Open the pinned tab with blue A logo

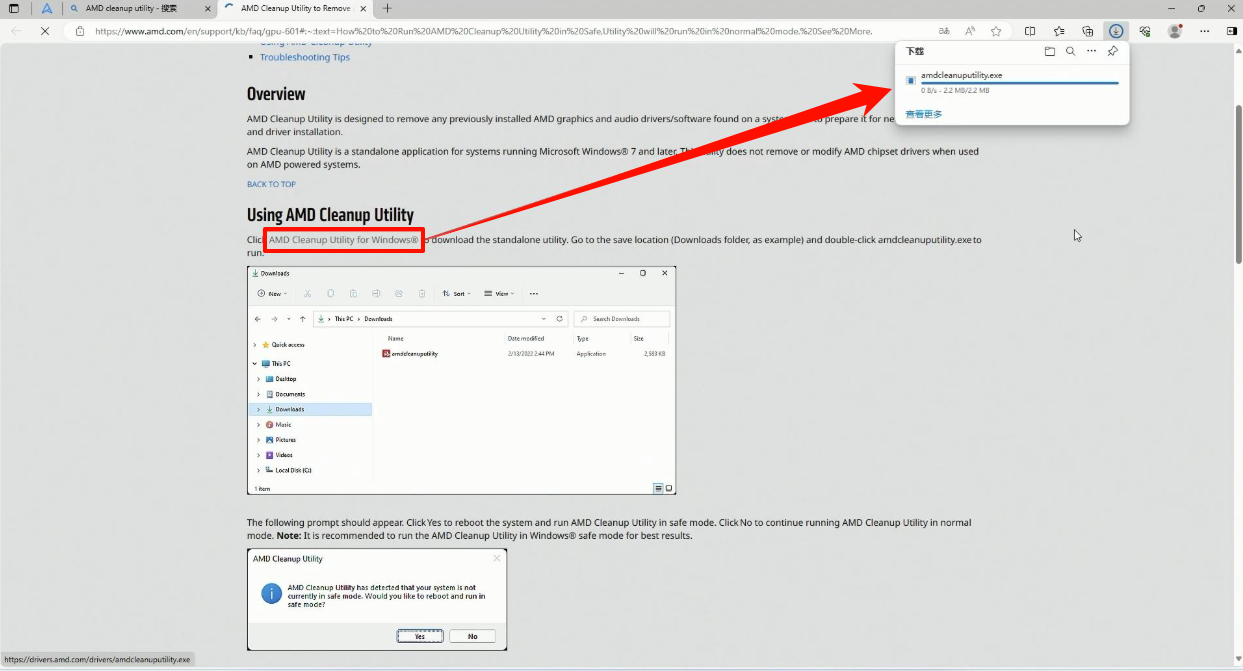46,8
